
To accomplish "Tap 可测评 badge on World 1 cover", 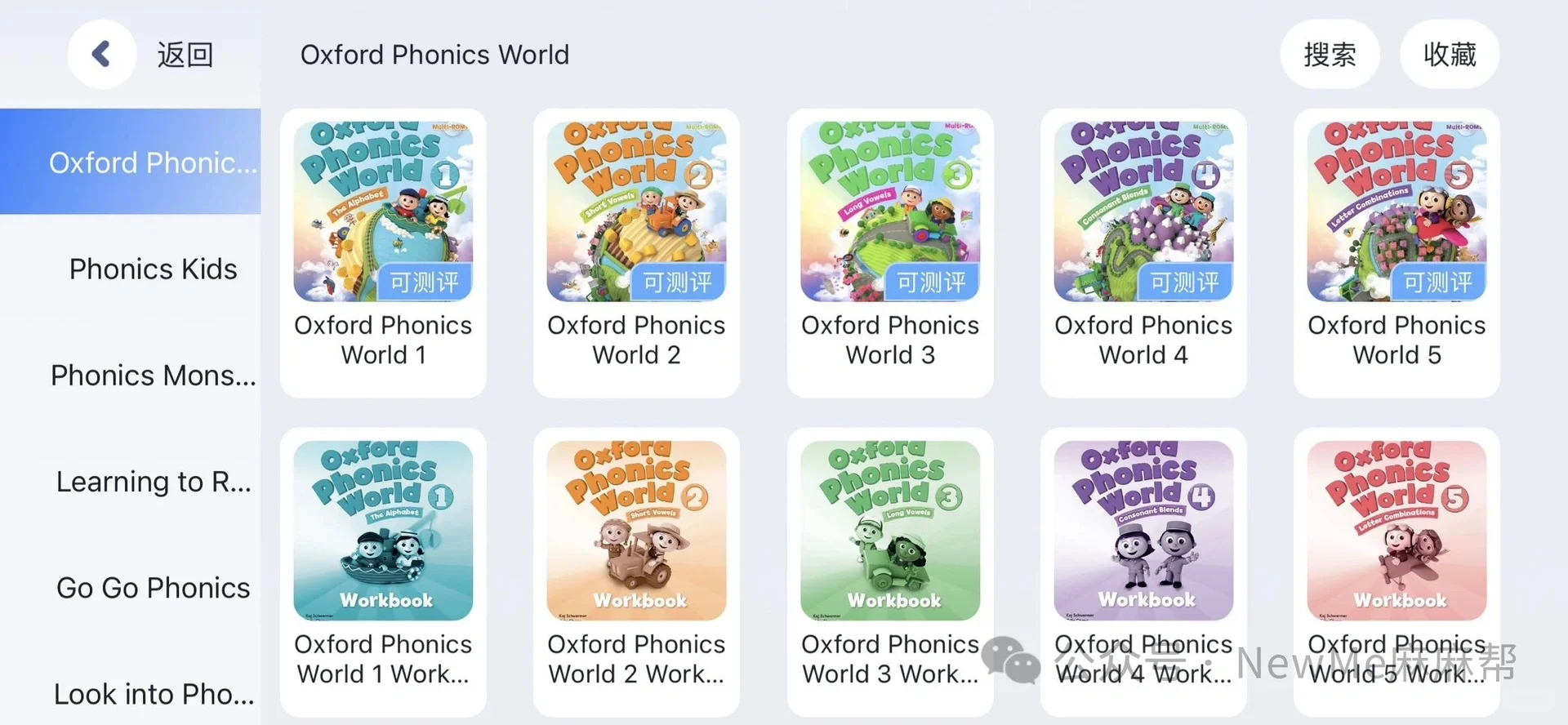I will pyautogui.click(x=425, y=282).
